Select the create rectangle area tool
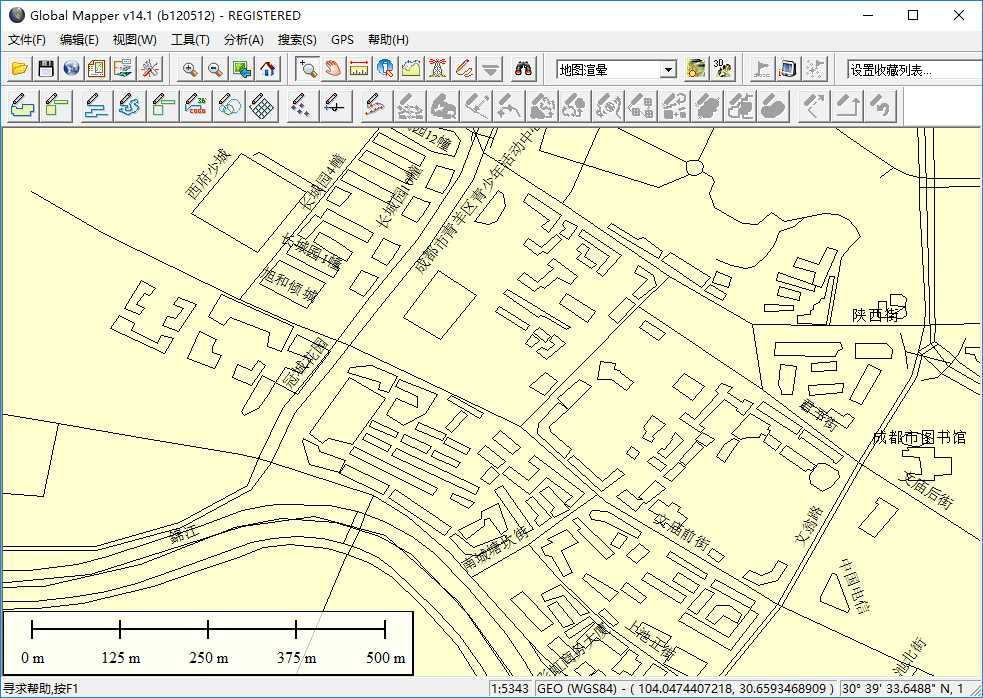The height and width of the screenshot is (698, 983). click(x=57, y=105)
